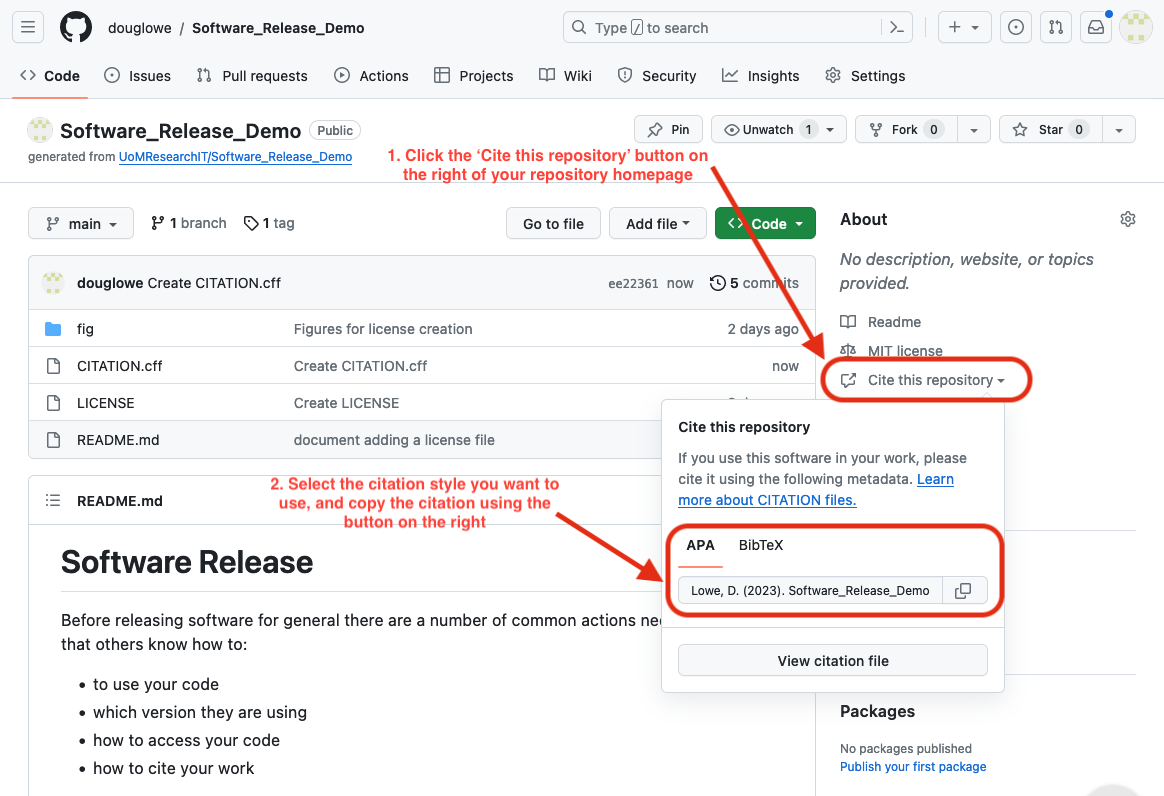Open the UoMResearchIT/Software_Release_Demo template link
This screenshot has height=796, width=1164.
tap(235, 157)
